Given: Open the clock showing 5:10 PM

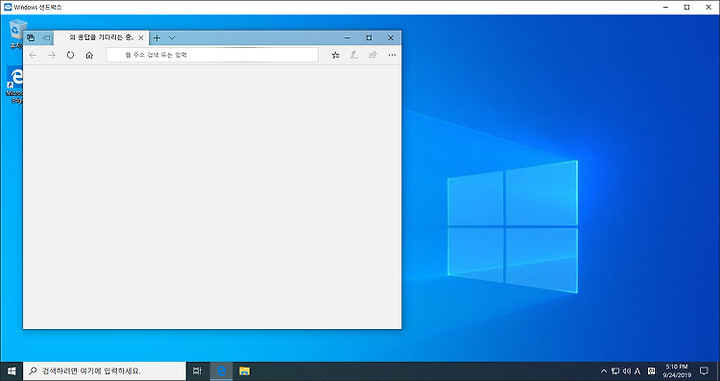Looking at the screenshot, I should coord(677,371).
